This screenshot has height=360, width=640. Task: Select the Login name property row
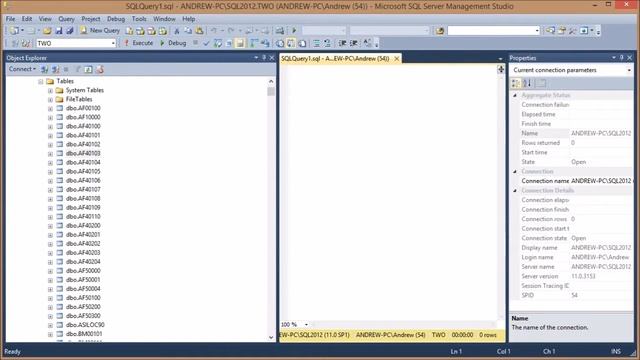576,257
